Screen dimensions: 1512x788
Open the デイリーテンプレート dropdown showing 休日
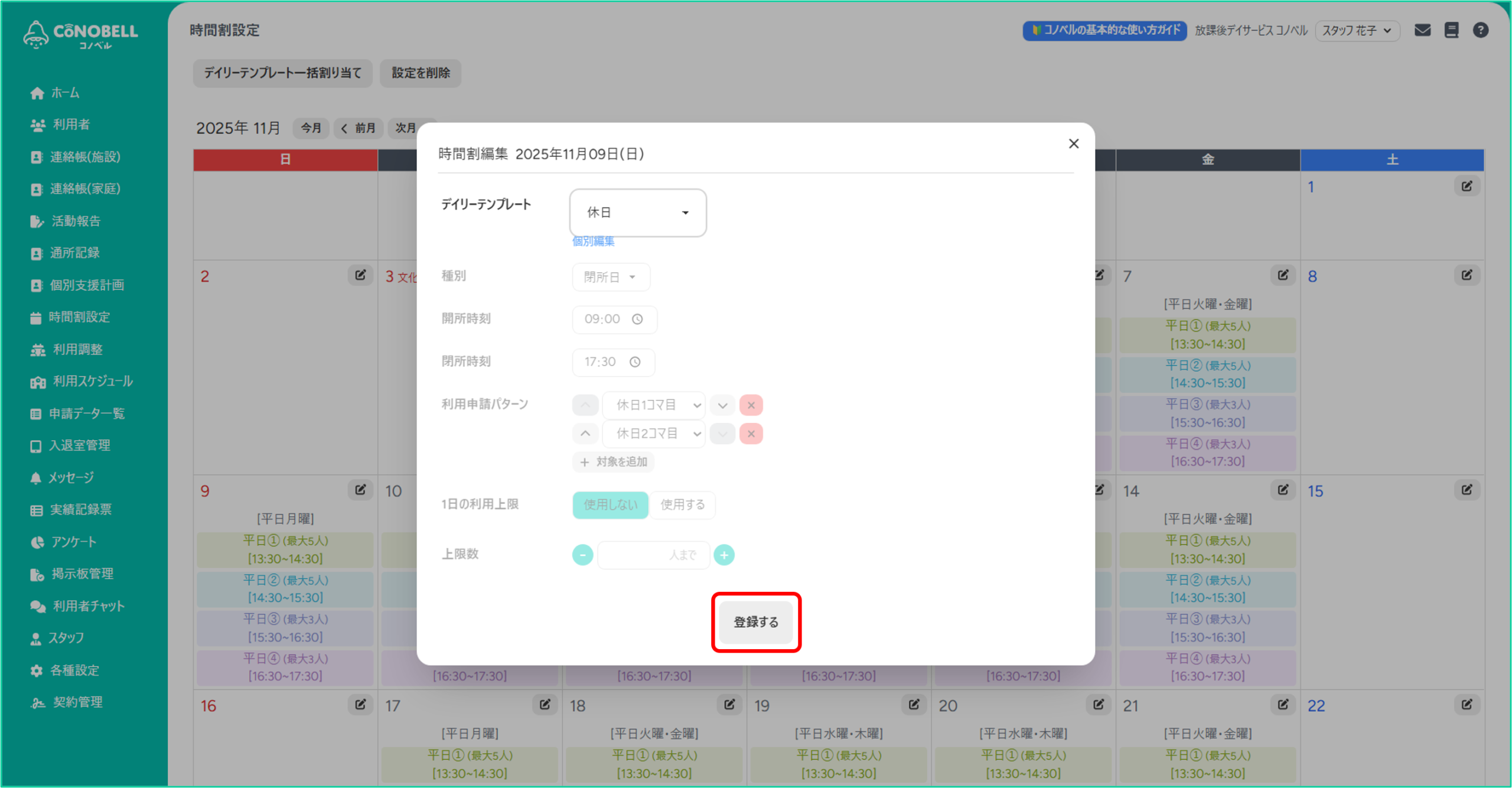[x=637, y=213]
